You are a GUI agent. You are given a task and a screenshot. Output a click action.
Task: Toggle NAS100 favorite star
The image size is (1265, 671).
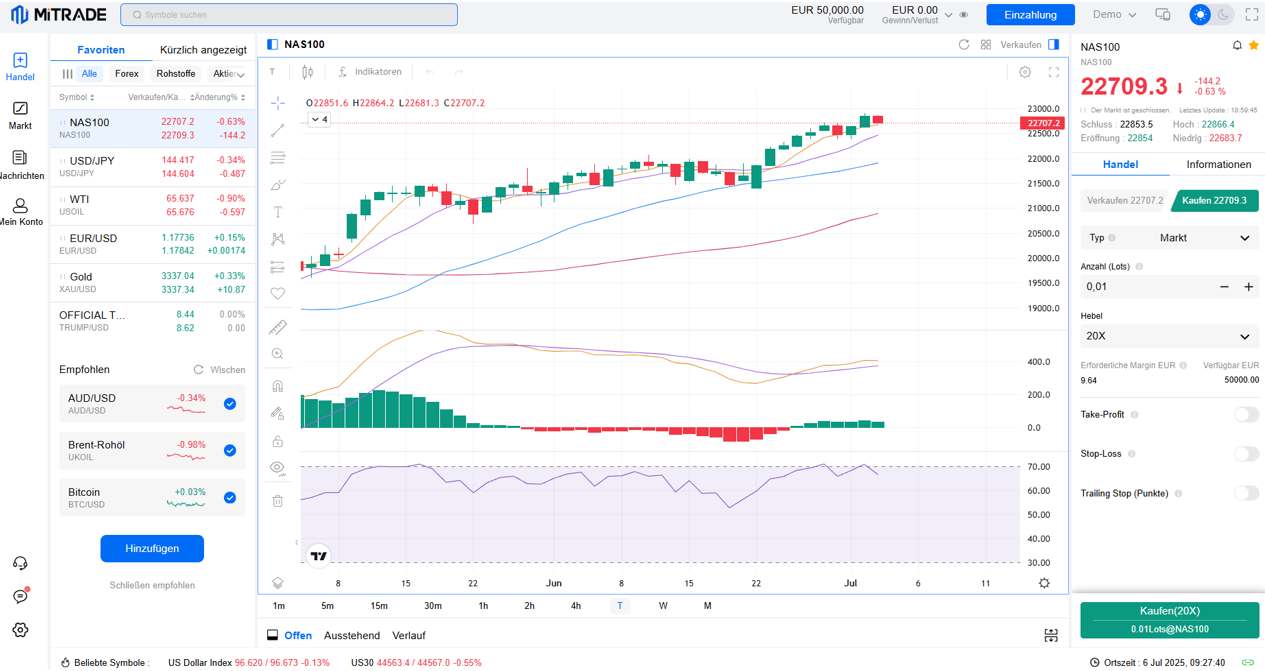pyautogui.click(x=1253, y=46)
